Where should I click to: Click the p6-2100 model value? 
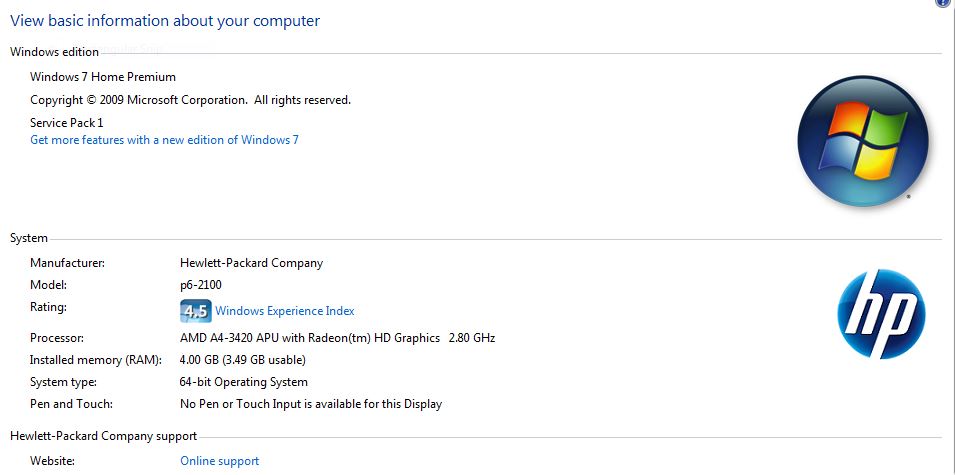(x=201, y=285)
